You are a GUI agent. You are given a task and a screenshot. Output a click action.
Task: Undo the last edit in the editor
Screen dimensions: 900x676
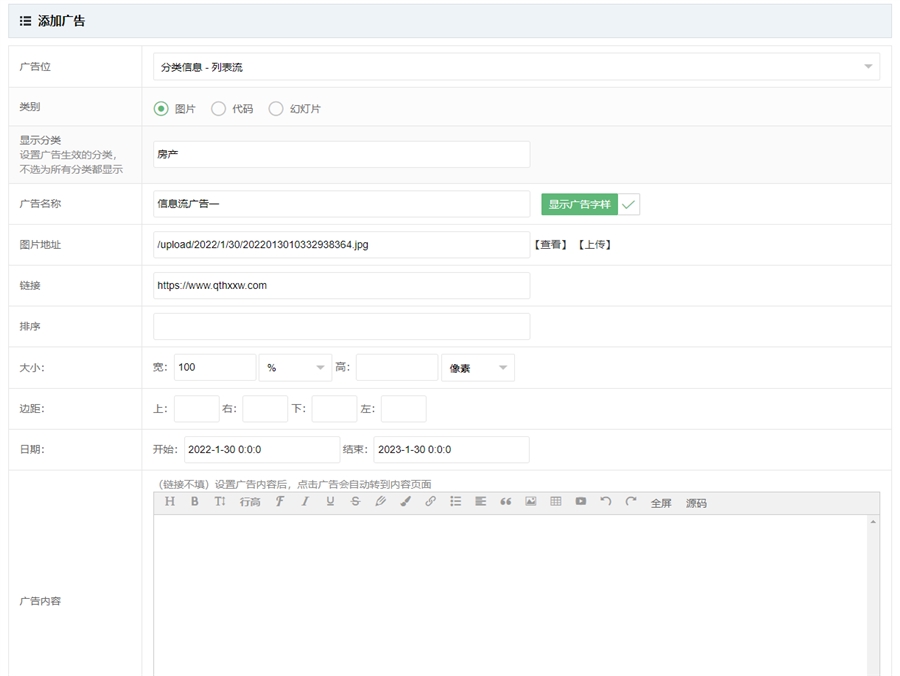pos(605,502)
